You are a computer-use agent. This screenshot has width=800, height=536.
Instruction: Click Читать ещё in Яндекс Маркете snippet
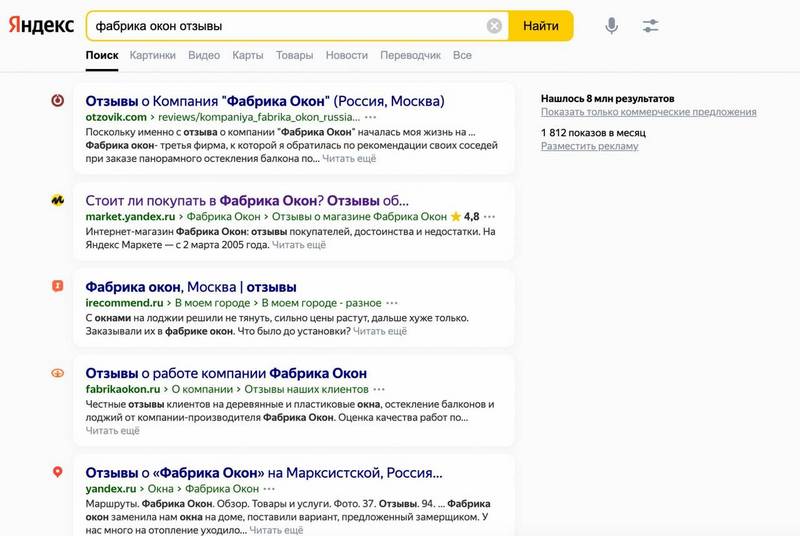tap(298, 245)
